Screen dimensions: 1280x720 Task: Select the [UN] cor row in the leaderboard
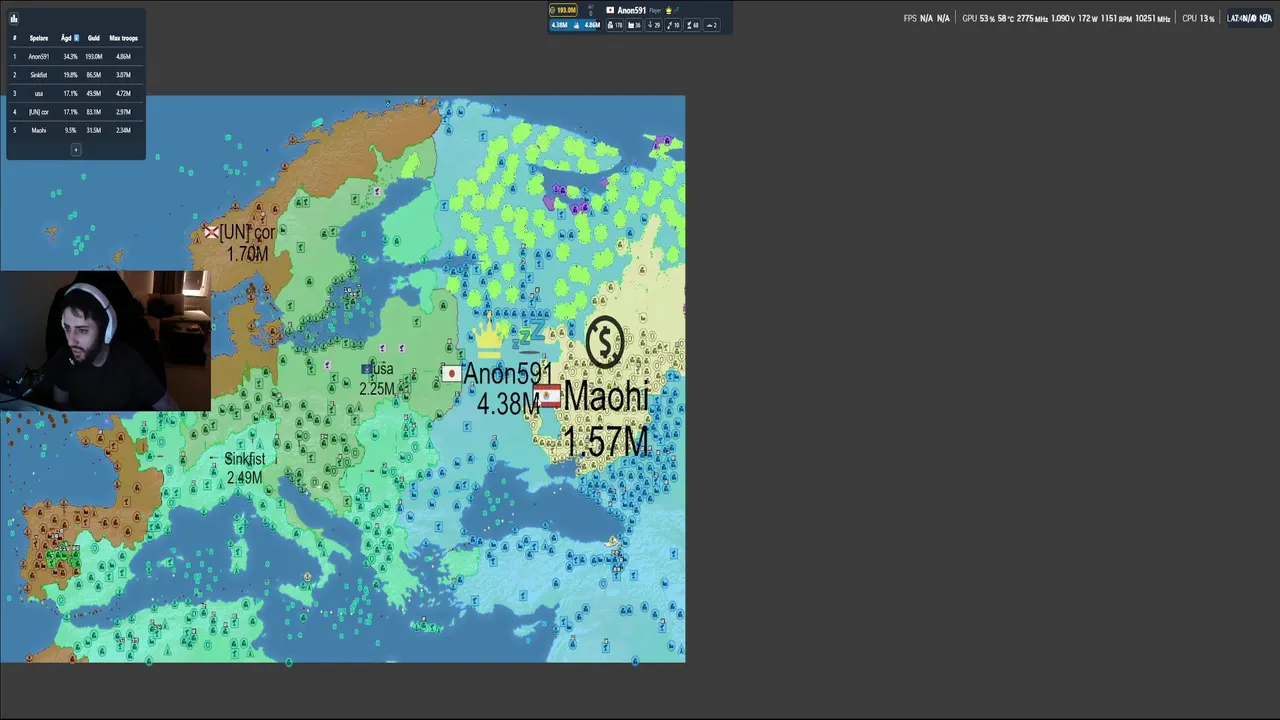pos(76,112)
